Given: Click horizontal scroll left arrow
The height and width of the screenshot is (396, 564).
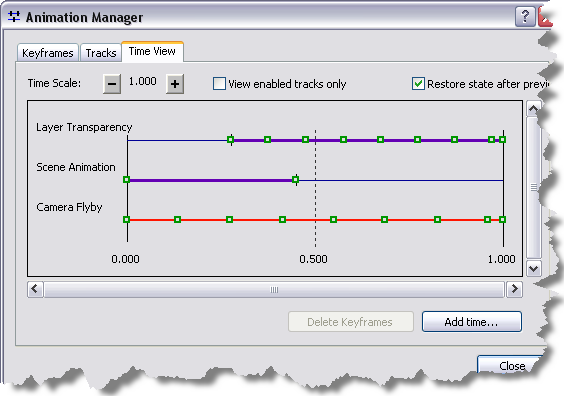Looking at the screenshot, I should [35, 289].
